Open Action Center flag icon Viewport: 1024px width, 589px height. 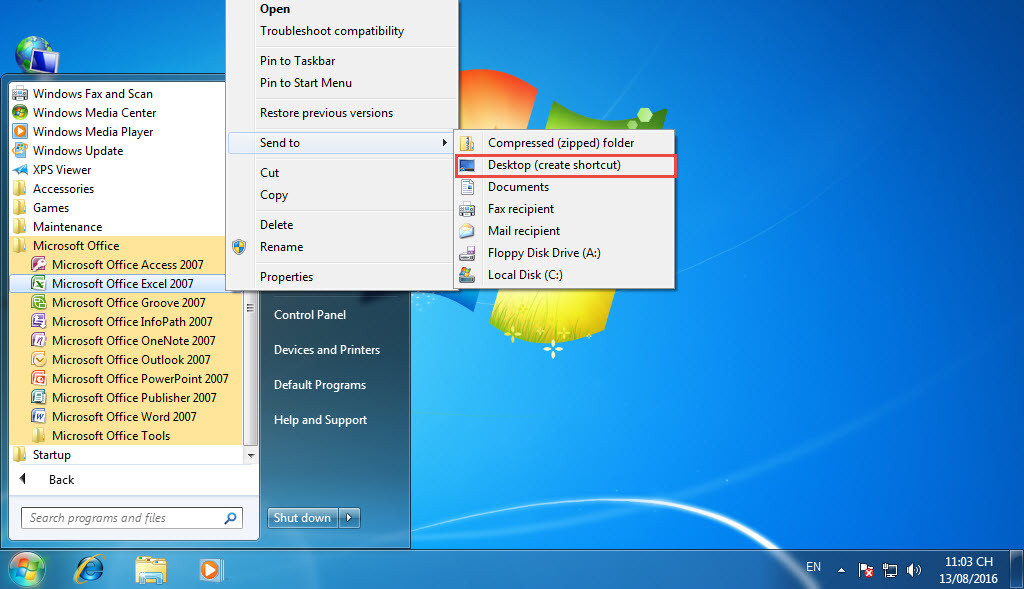(x=865, y=570)
